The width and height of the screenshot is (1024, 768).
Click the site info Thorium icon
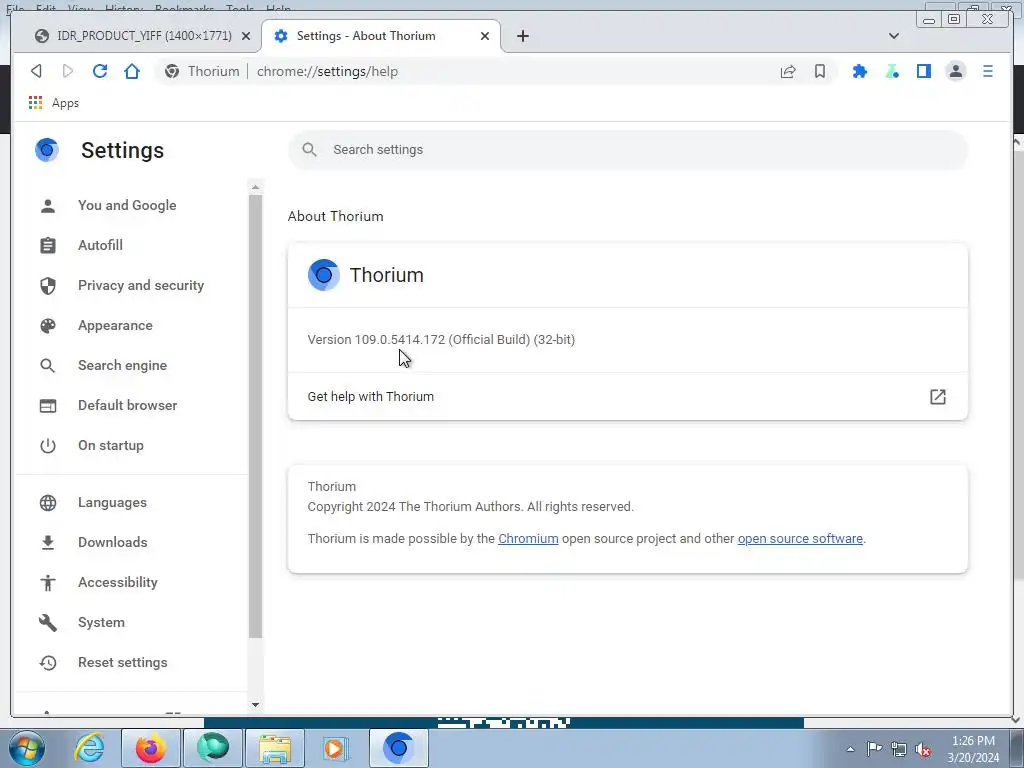tap(172, 71)
